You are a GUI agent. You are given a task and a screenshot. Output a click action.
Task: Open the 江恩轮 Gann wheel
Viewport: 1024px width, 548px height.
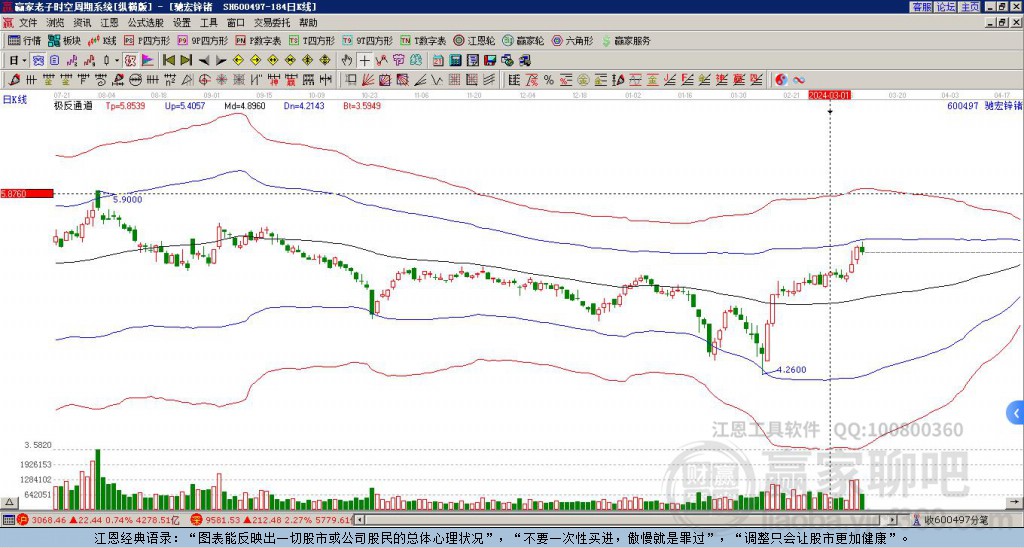click(474, 40)
